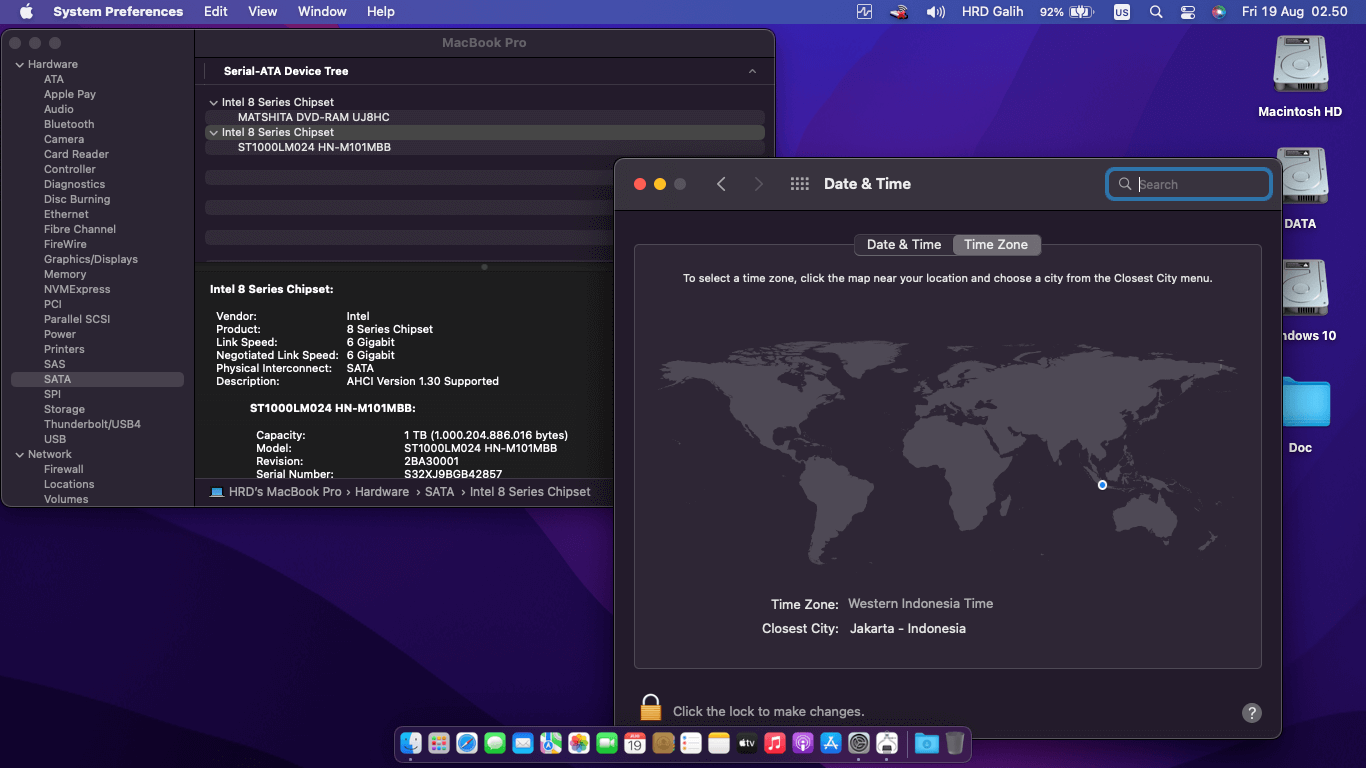
Task: Open the US input source menu
Action: tap(1122, 12)
